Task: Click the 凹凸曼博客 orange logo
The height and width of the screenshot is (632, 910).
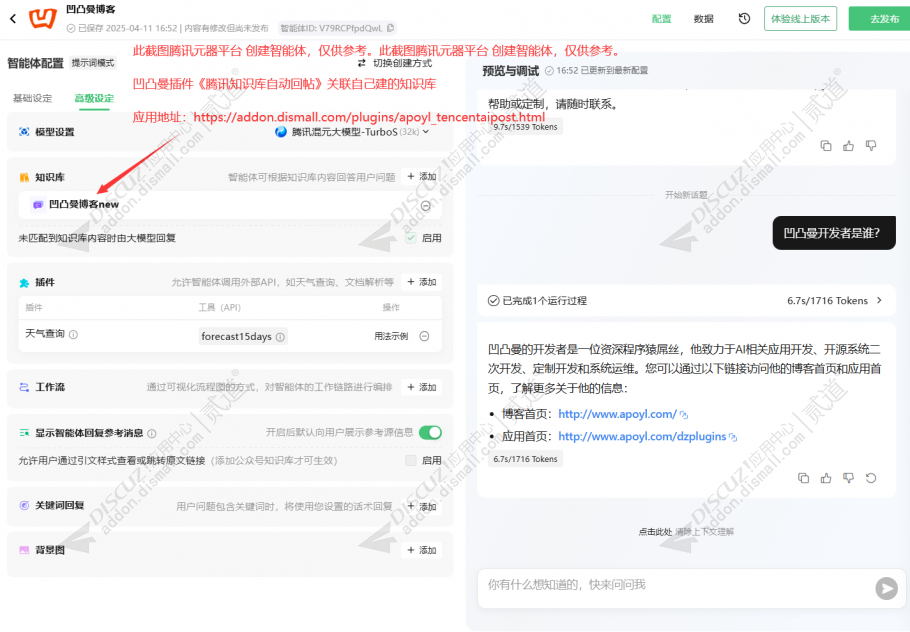Action: click(x=43, y=19)
